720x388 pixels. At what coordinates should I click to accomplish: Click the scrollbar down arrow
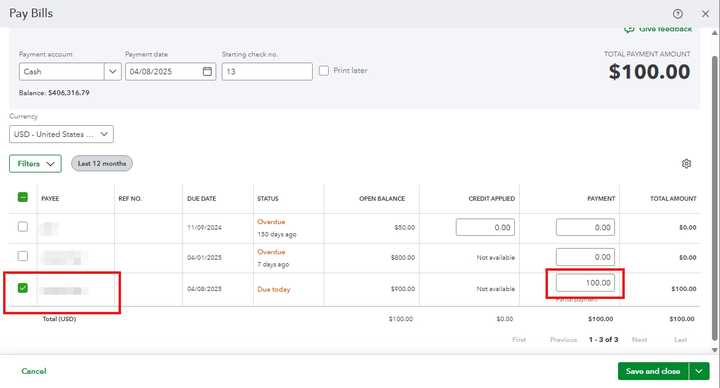pos(714,350)
